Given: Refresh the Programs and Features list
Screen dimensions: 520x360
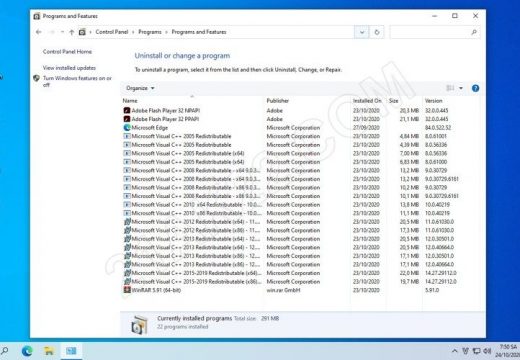Looking at the screenshot, I should (x=377, y=32).
